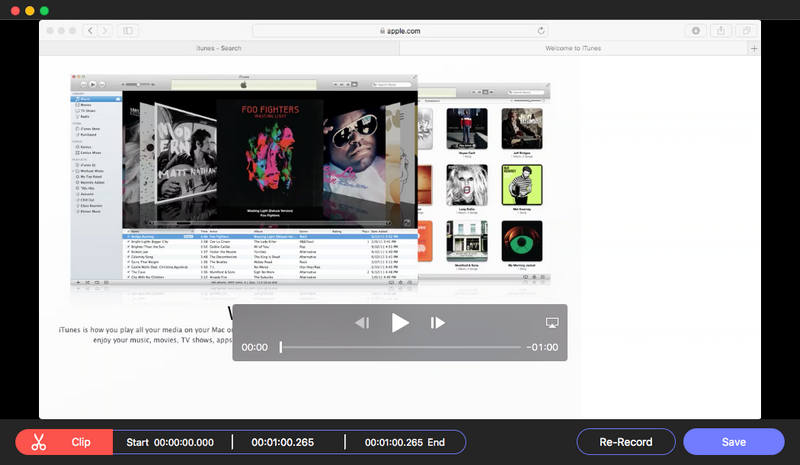Select the striped shirt album on green
The image size is (800, 465).
[522, 185]
